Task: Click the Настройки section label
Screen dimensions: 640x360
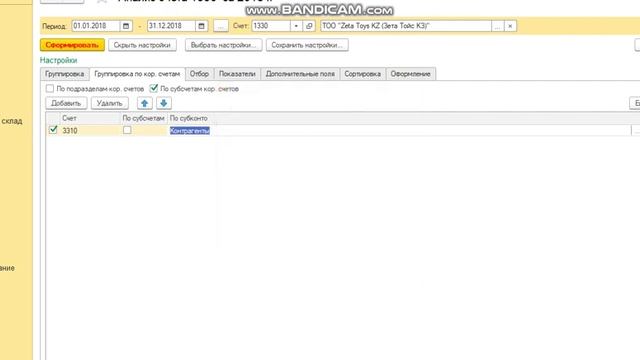Action: [x=58, y=60]
